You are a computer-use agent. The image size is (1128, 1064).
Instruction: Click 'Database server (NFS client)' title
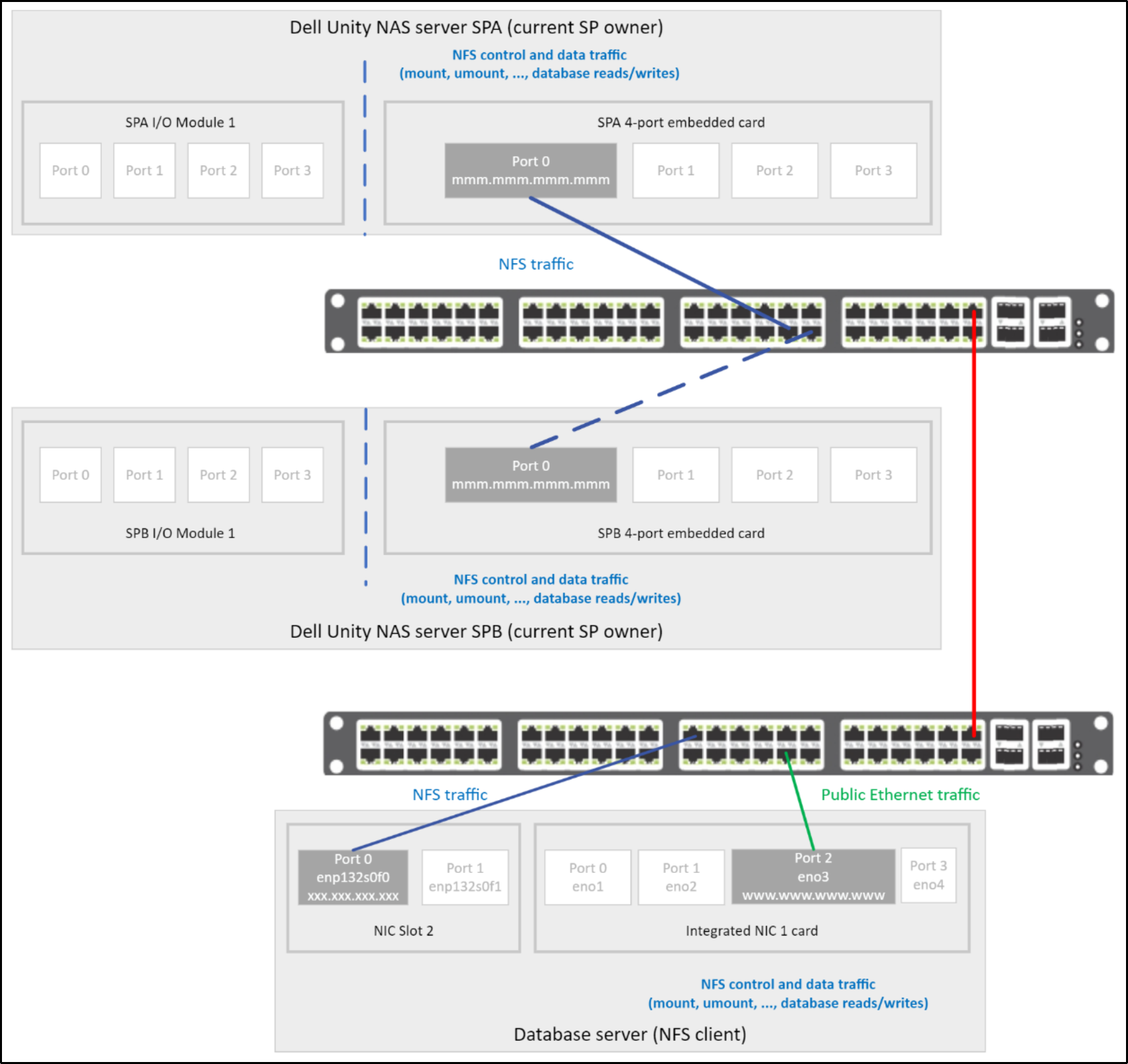point(630,1034)
